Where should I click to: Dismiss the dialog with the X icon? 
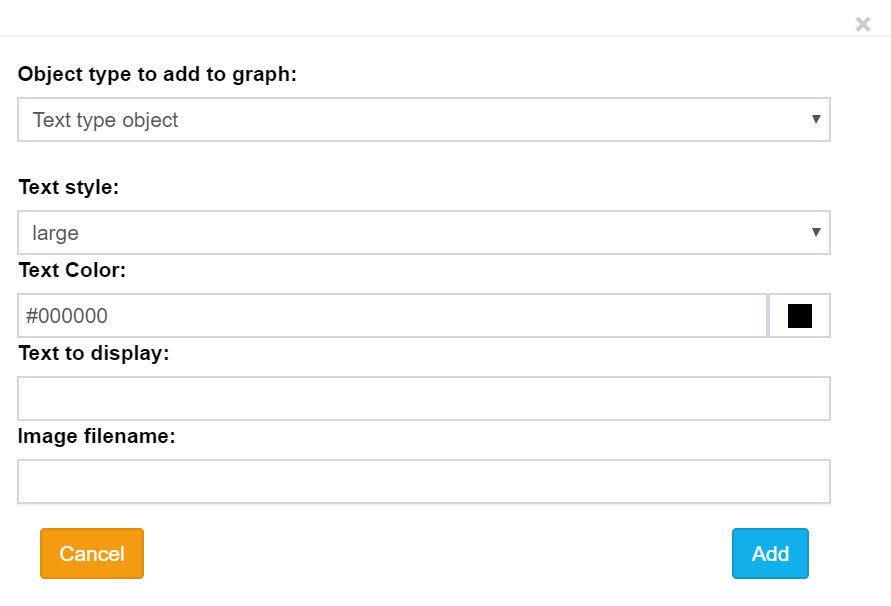(x=863, y=24)
